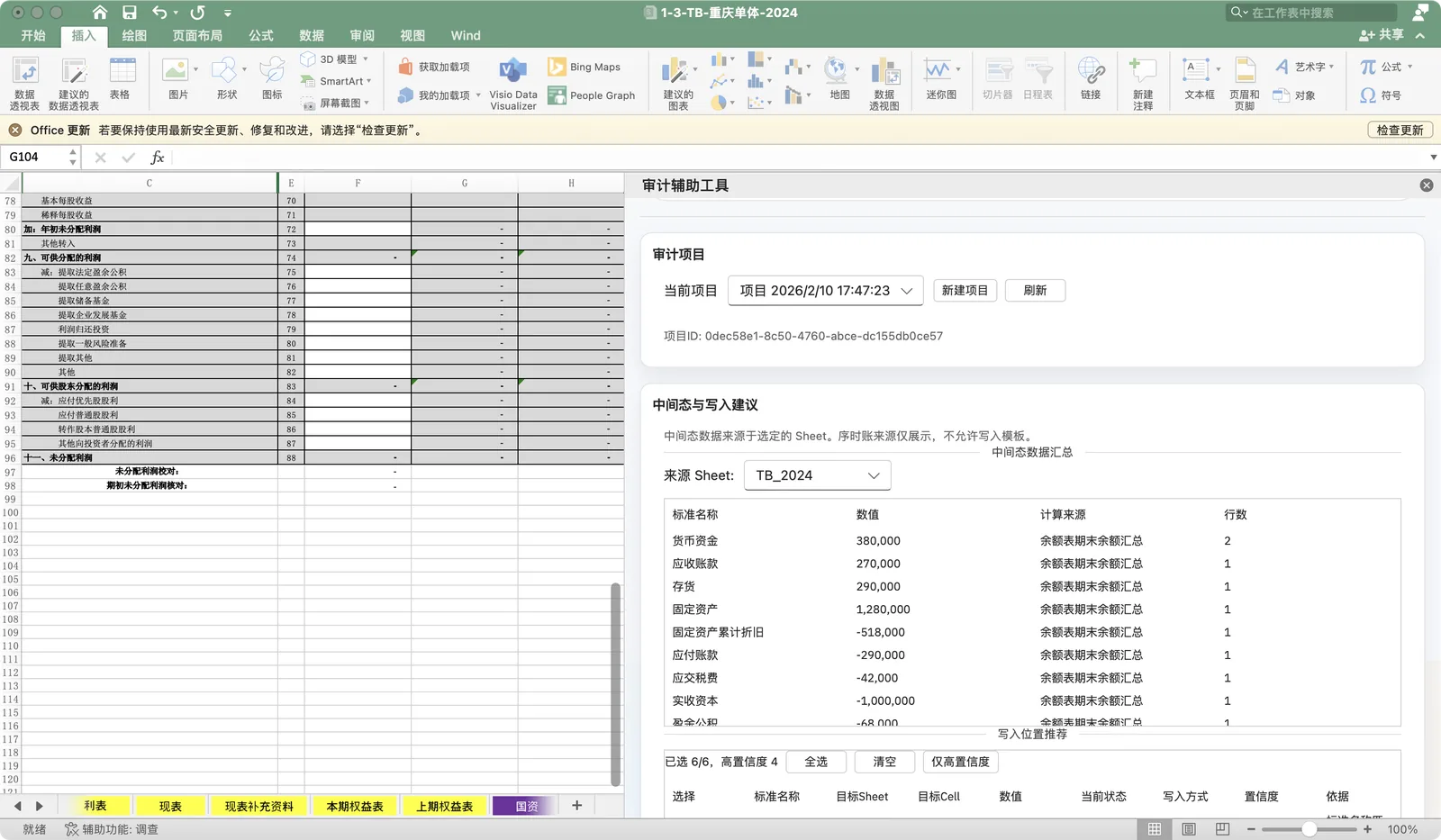Click the home icon in title bar
This screenshot has width=1441, height=840.
pyautogui.click(x=100, y=13)
